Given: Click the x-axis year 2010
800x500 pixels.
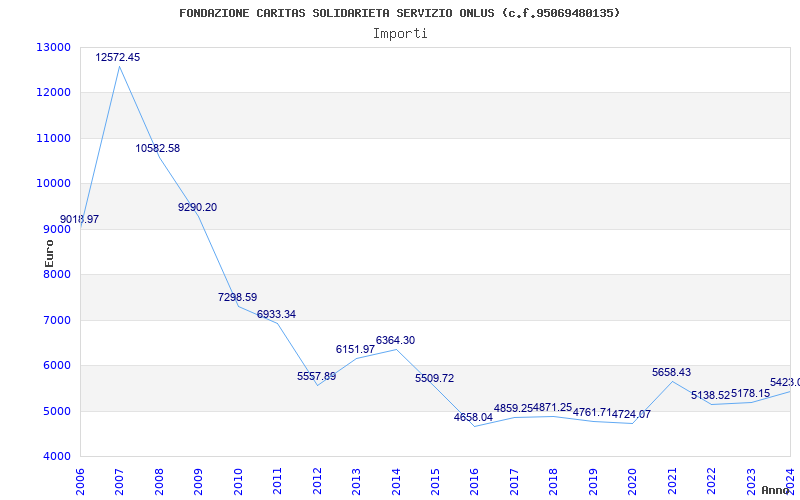Looking at the screenshot, I should point(238,482).
